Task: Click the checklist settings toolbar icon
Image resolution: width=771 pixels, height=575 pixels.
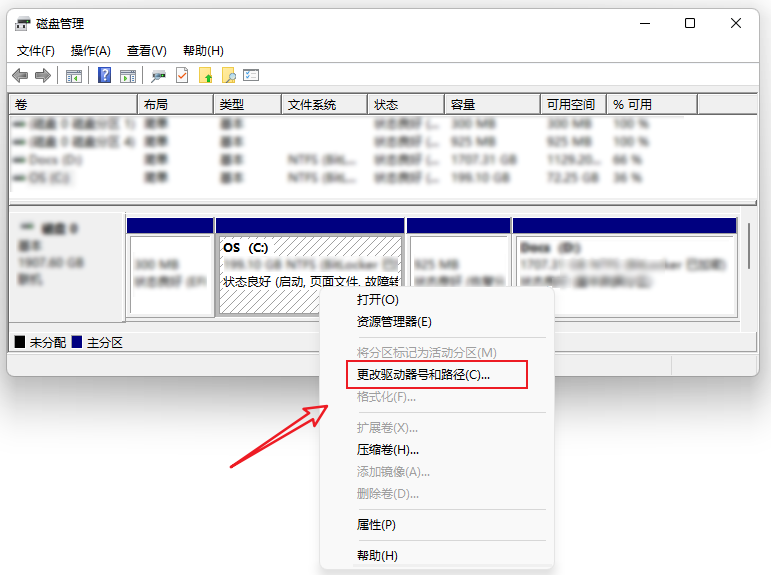Action: point(251,76)
